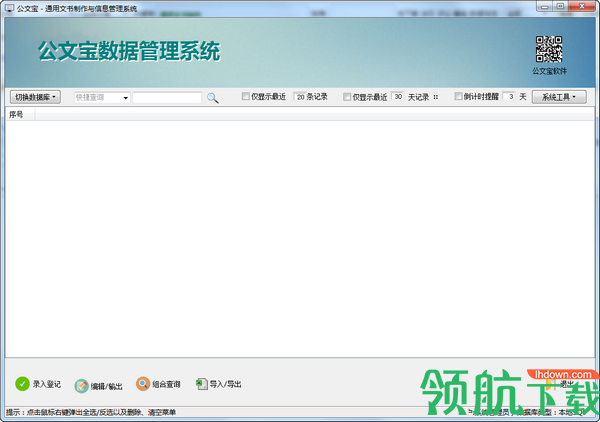Click the 20 records count field
The height and width of the screenshot is (422, 600).
(x=300, y=97)
